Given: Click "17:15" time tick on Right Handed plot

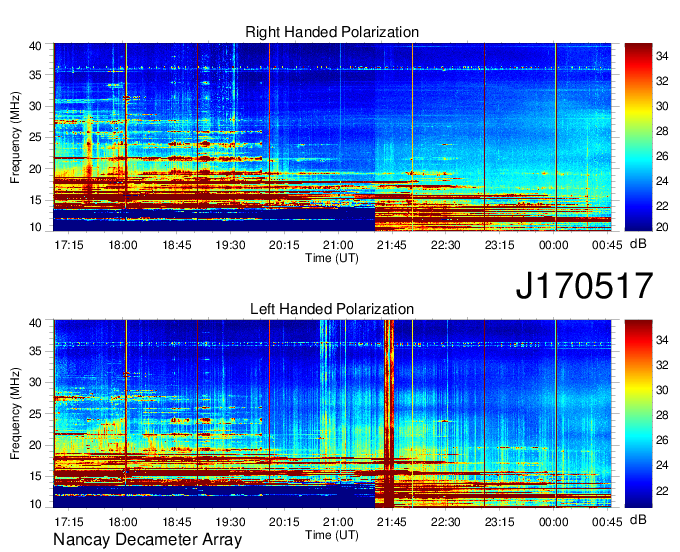Looking at the screenshot, I should click(69, 245).
